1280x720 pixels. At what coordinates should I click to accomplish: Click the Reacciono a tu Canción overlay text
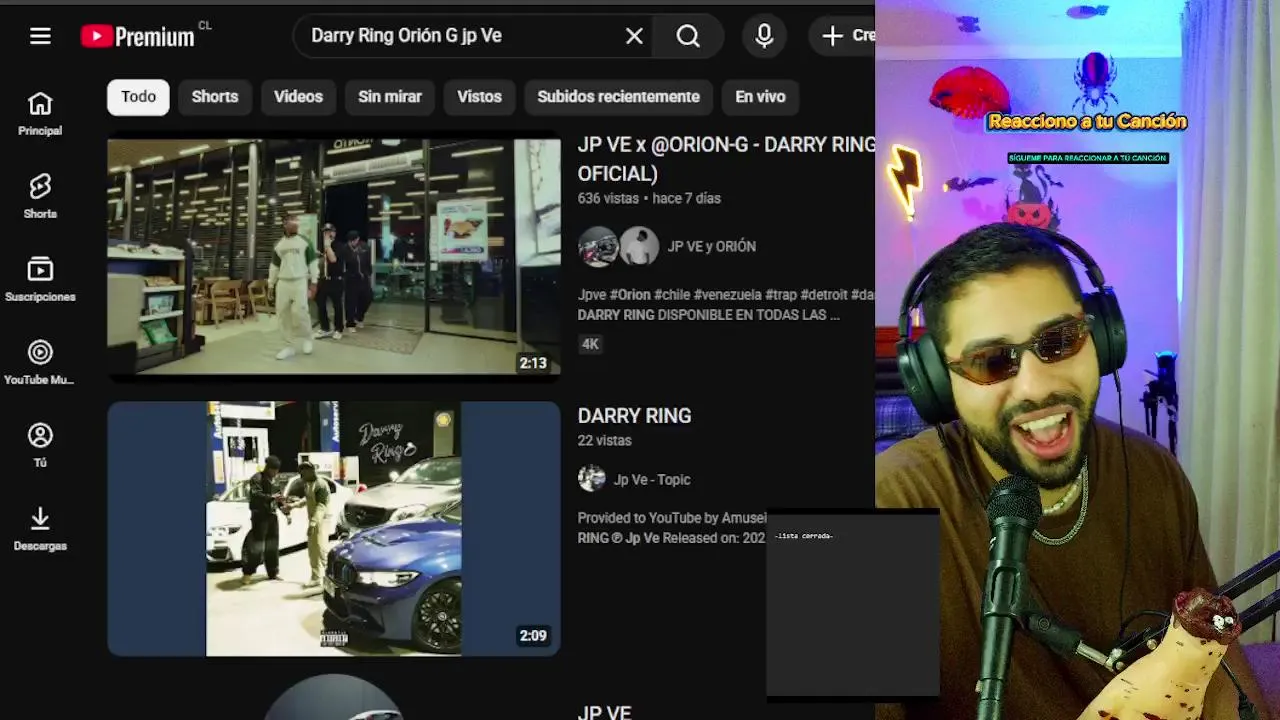point(1087,122)
